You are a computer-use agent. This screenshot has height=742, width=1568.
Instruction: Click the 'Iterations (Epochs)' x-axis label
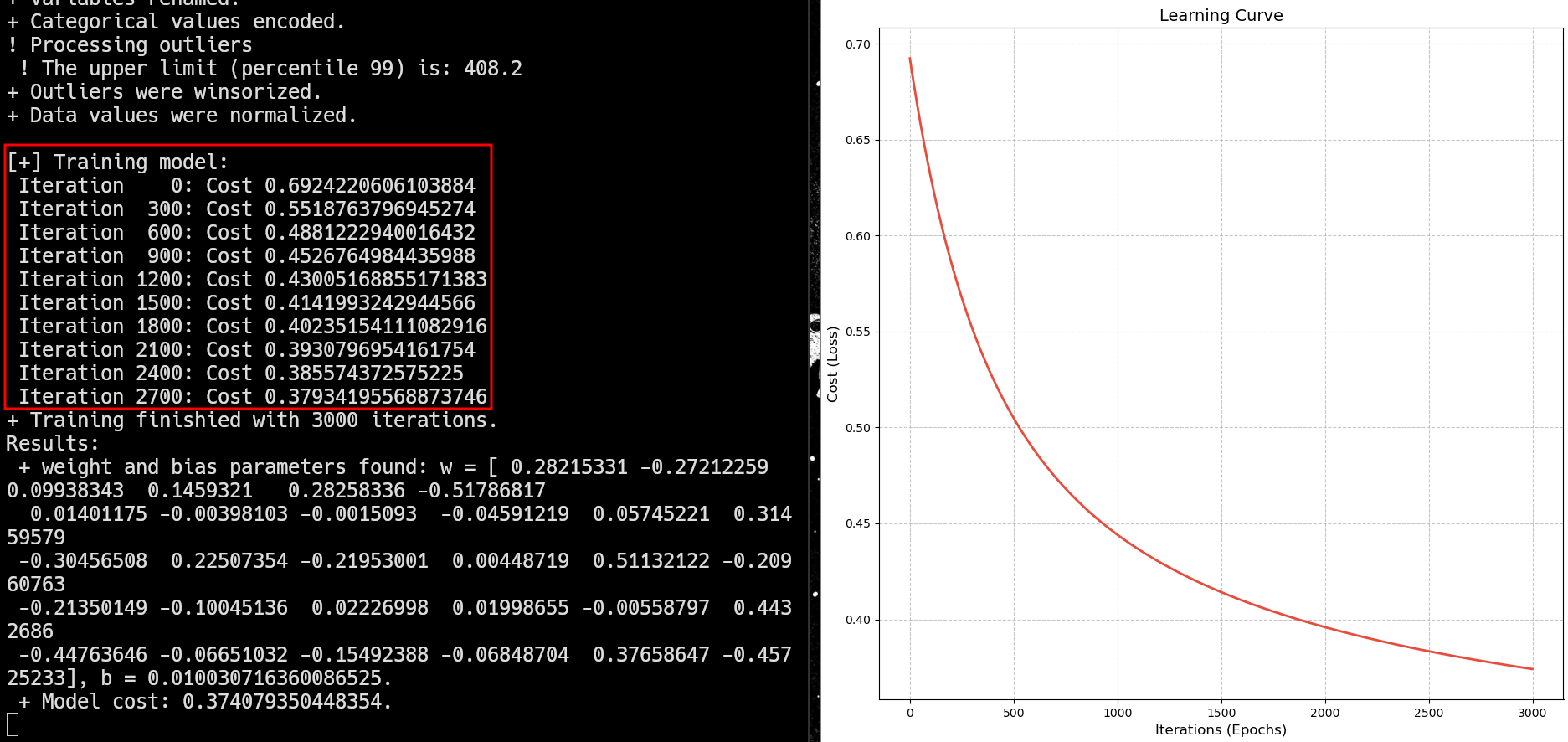[1221, 729]
